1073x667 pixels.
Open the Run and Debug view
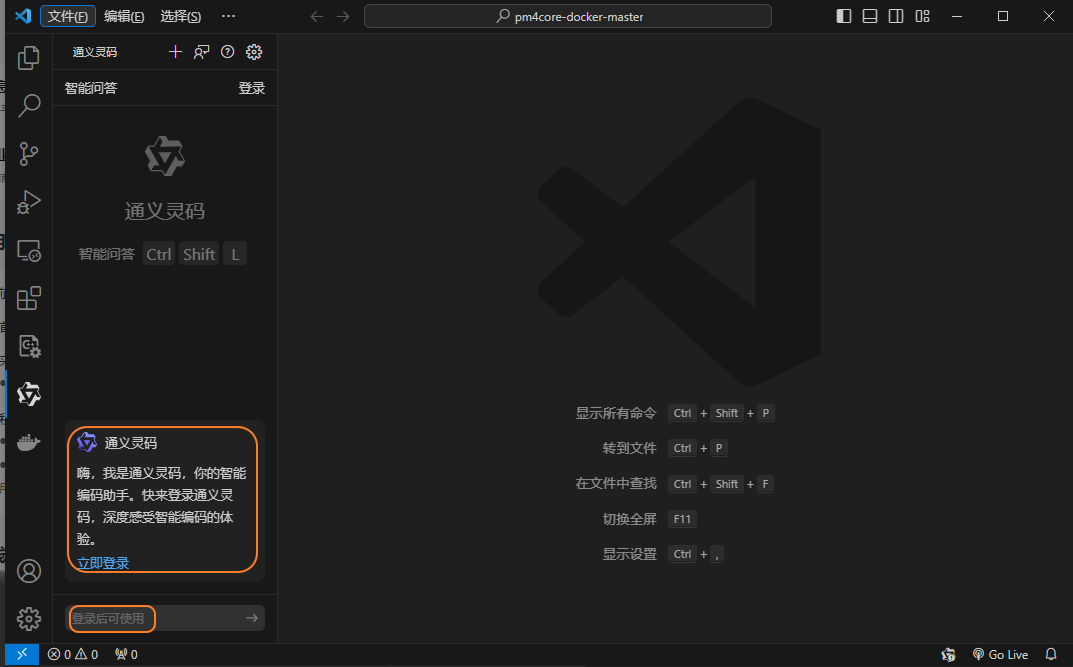pyautogui.click(x=29, y=202)
